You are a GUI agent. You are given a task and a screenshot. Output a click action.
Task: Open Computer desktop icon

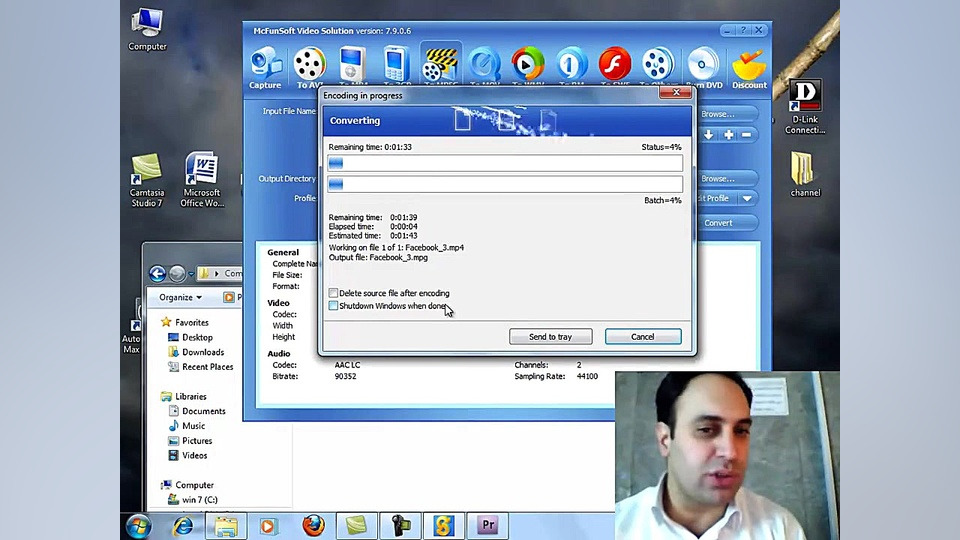click(147, 29)
